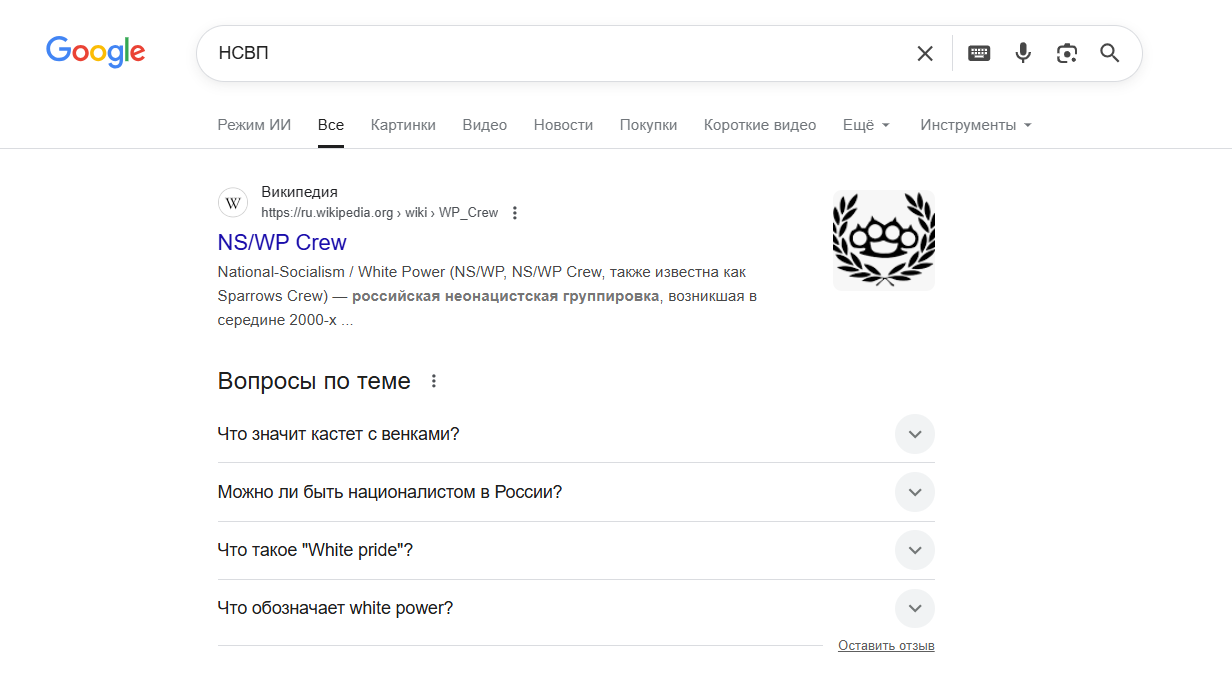Open the Ещё dropdown menu
Image resolution: width=1232 pixels, height=676 pixels.
tap(866, 125)
